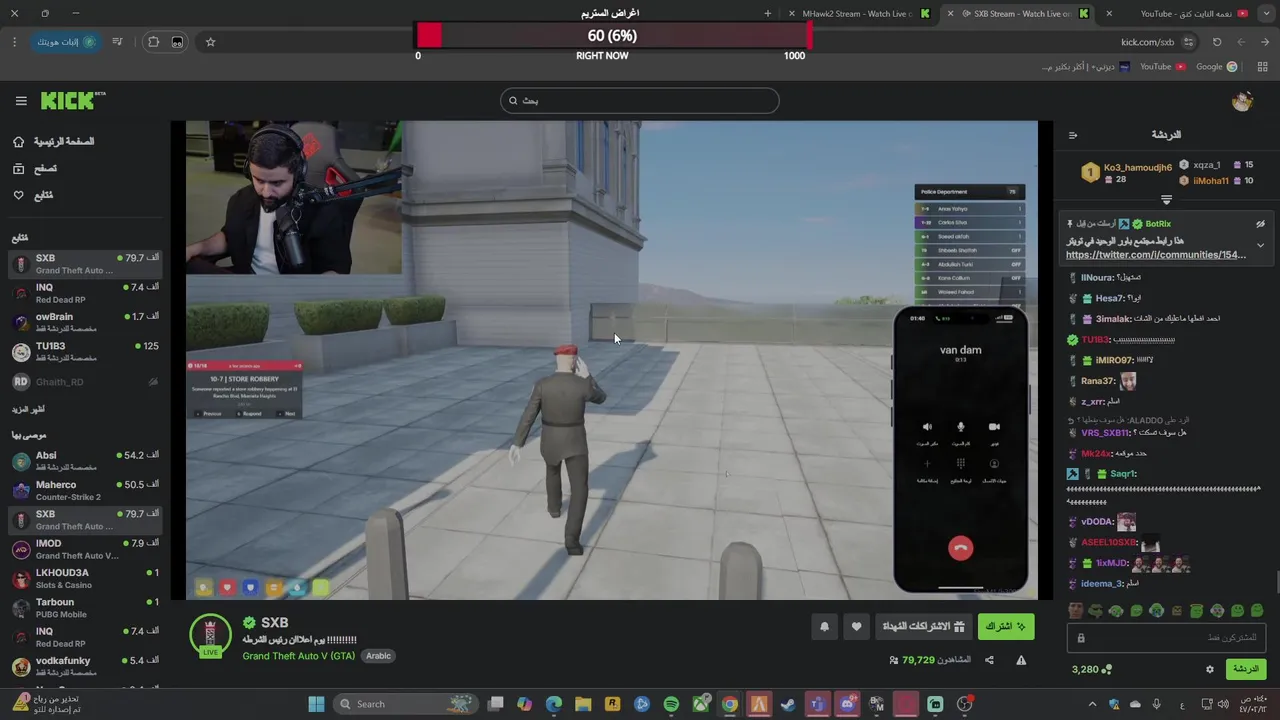
Task: Open LKHOUD3A Slots & Casino channel
Action: [84, 579]
